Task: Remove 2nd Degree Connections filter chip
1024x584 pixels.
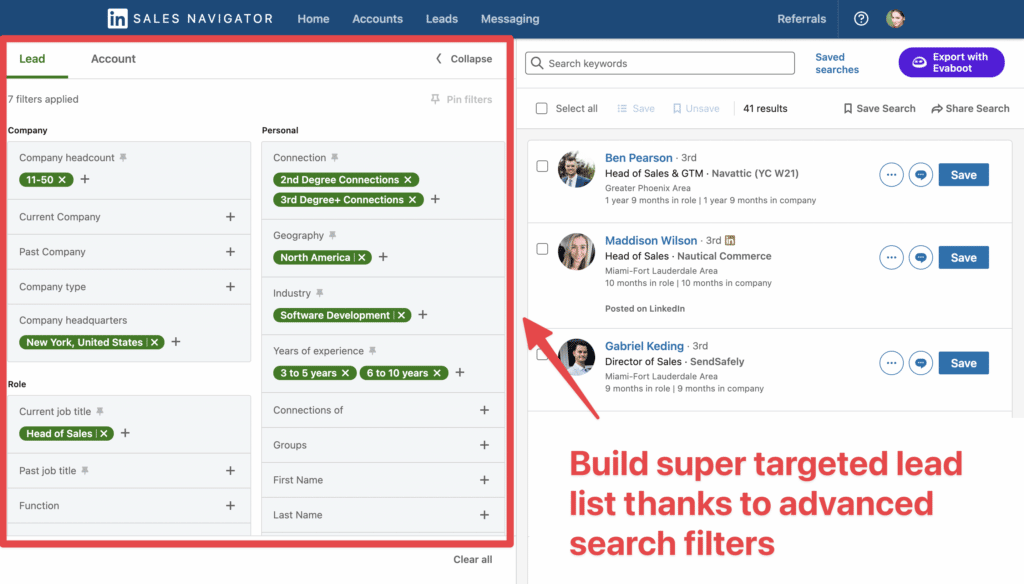Action: coord(408,180)
